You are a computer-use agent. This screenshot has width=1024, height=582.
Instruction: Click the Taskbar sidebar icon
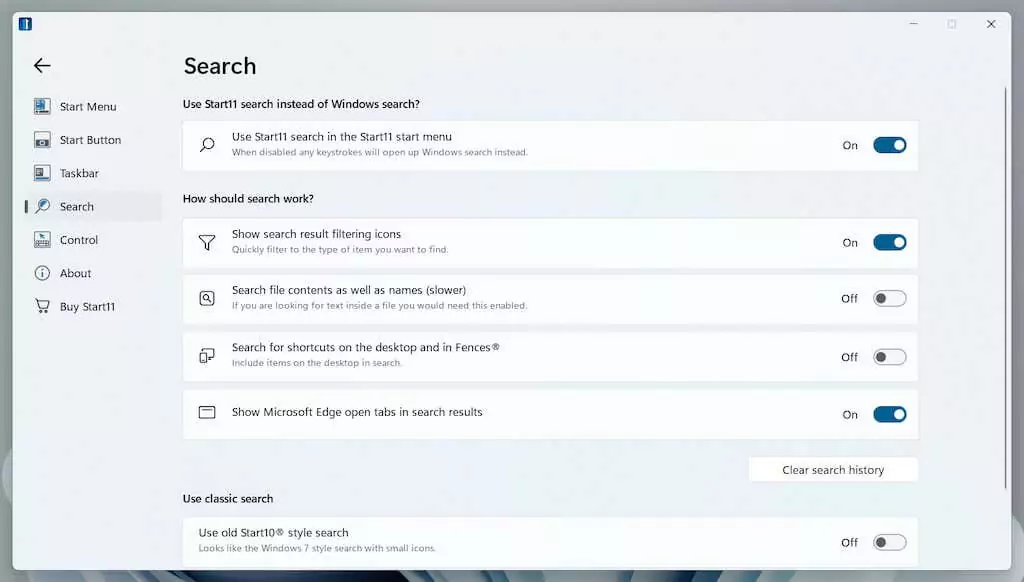pyautogui.click(x=42, y=173)
